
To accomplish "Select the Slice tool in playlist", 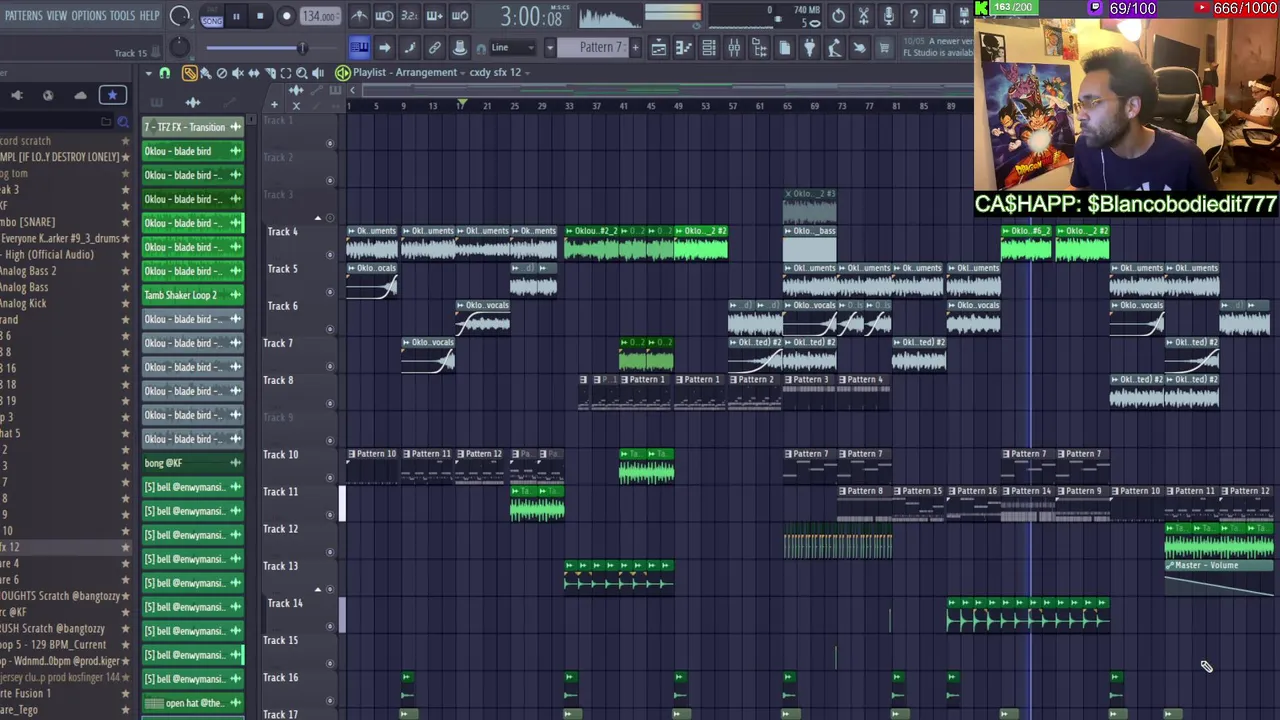I will pos(270,73).
